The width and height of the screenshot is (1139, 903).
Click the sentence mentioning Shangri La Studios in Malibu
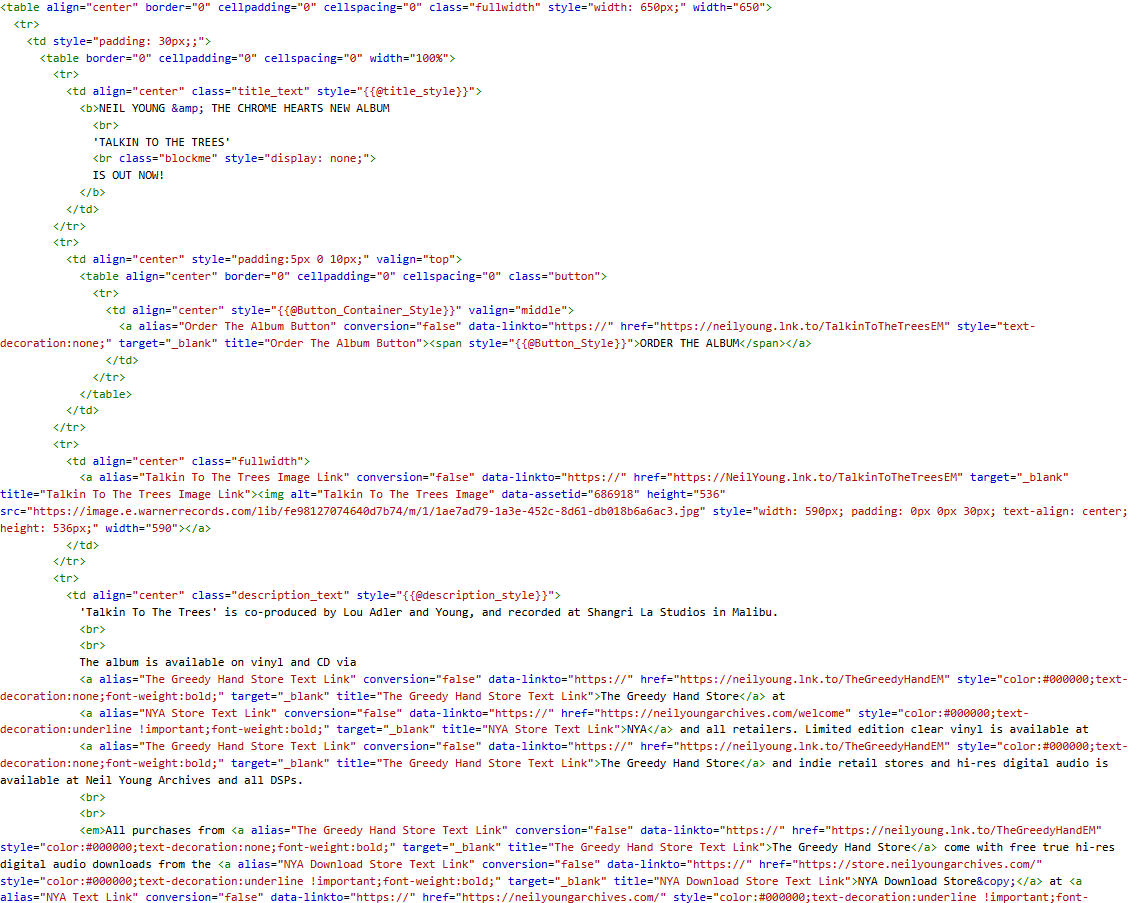click(429, 612)
